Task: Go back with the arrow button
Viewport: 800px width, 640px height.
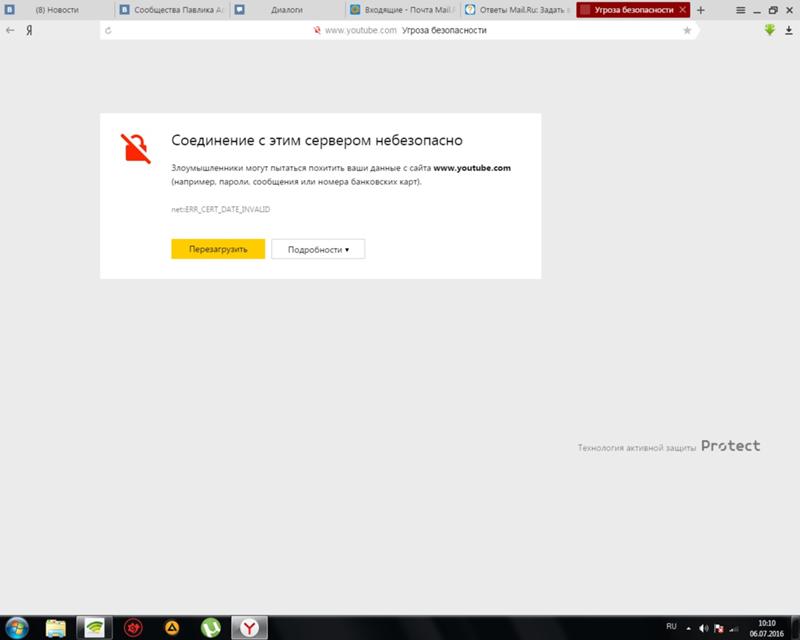Action: [x=10, y=30]
